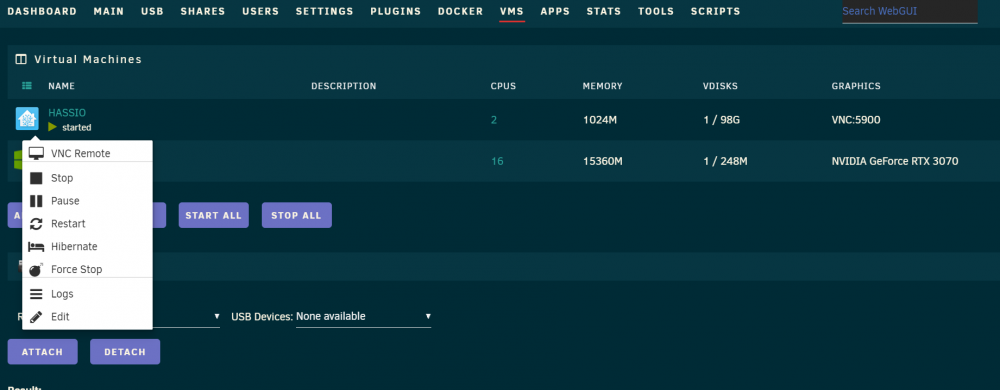The height and width of the screenshot is (390, 1000).
Task: Open the SCRIPTS tab
Action: pyautogui.click(x=716, y=11)
